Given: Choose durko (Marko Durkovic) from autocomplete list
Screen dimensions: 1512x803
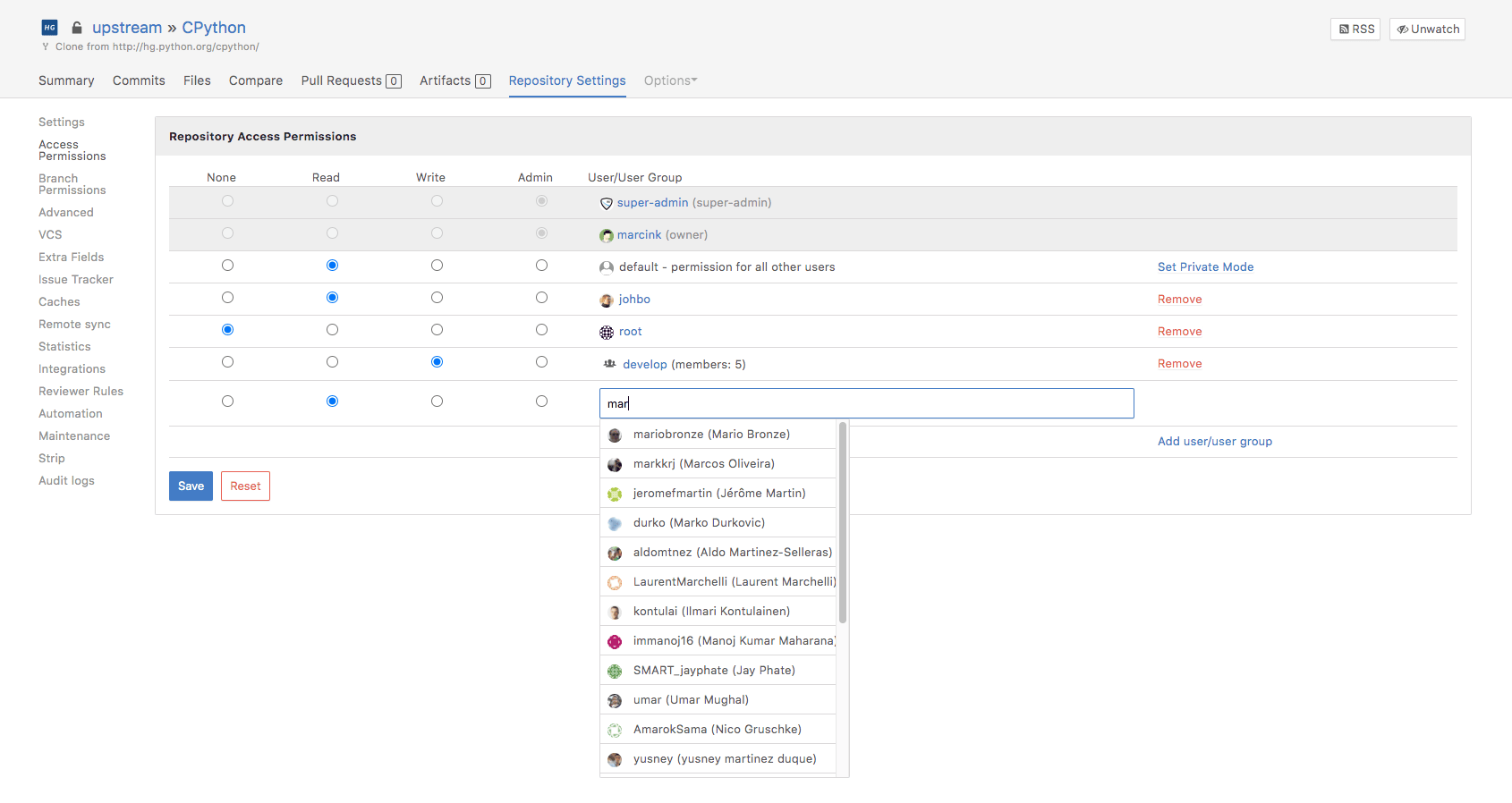Looking at the screenshot, I should click(x=699, y=523).
